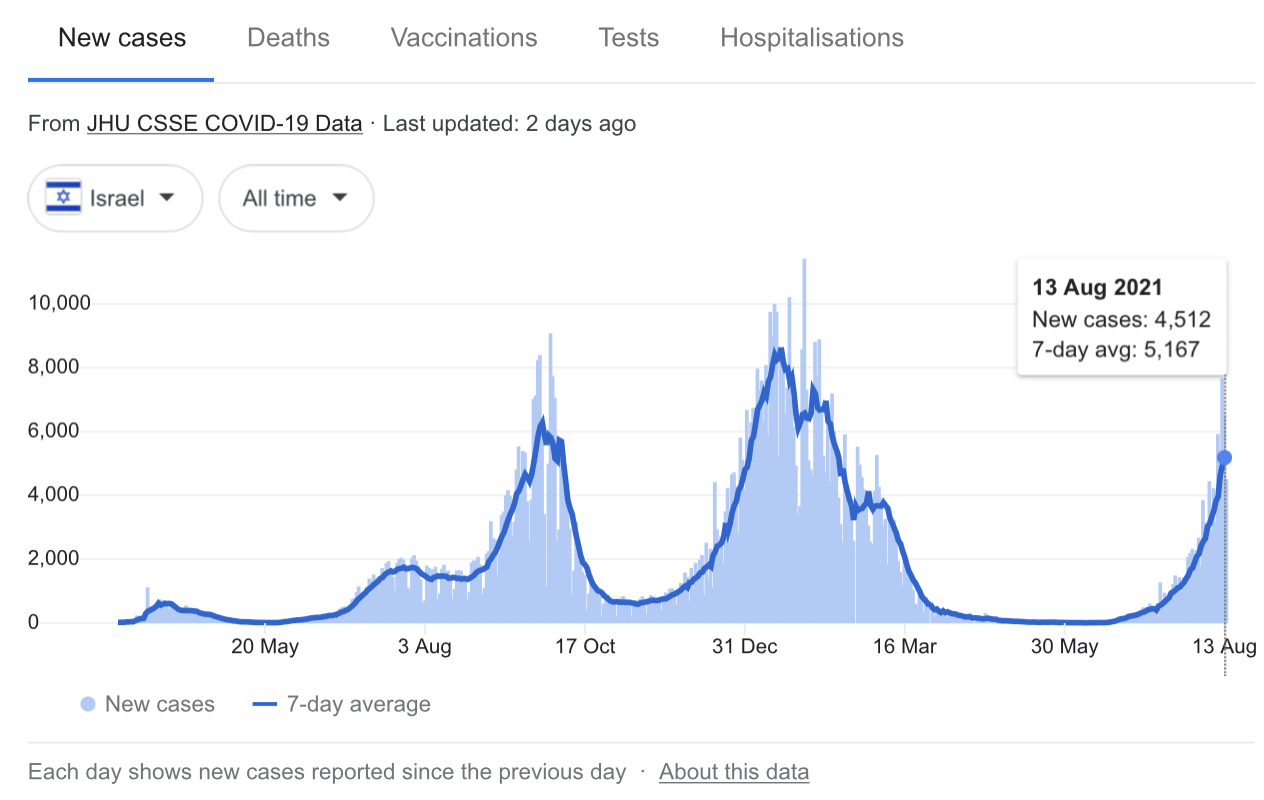Viewport: 1264px width, 800px height.
Task: Select the New cases tab
Action: [122, 38]
